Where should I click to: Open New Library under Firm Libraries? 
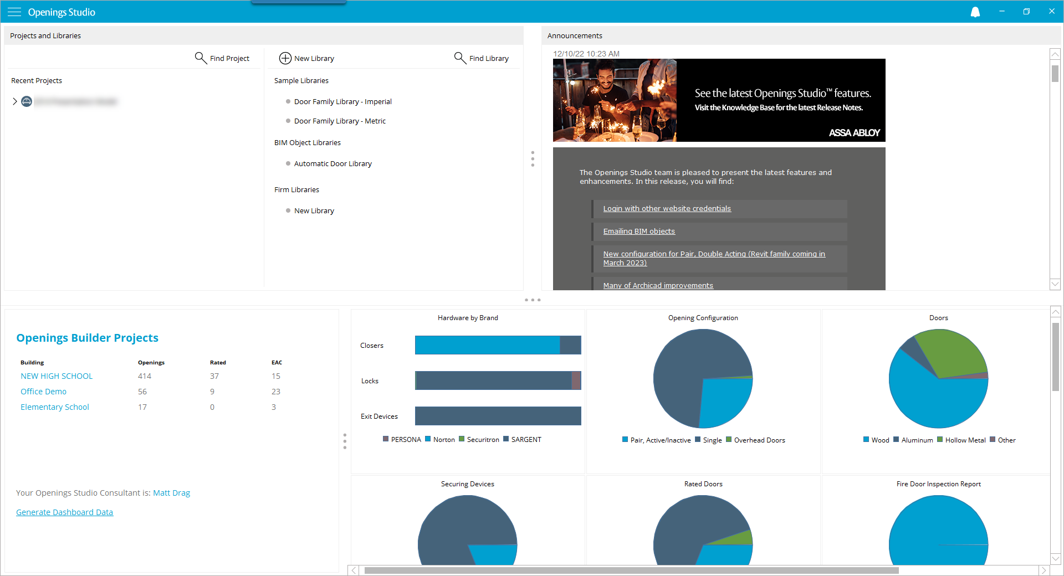click(x=314, y=210)
